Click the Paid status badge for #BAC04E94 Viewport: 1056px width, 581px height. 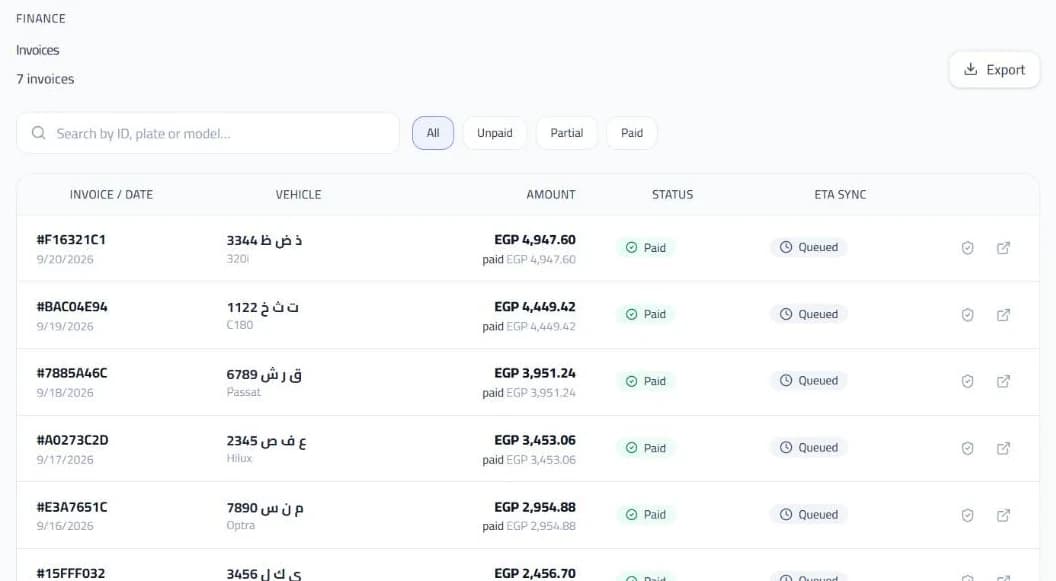click(646, 314)
